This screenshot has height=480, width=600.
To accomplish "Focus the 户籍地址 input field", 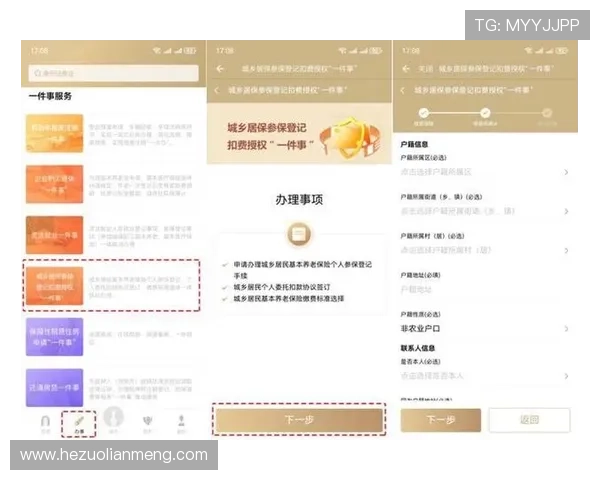I will [484, 289].
